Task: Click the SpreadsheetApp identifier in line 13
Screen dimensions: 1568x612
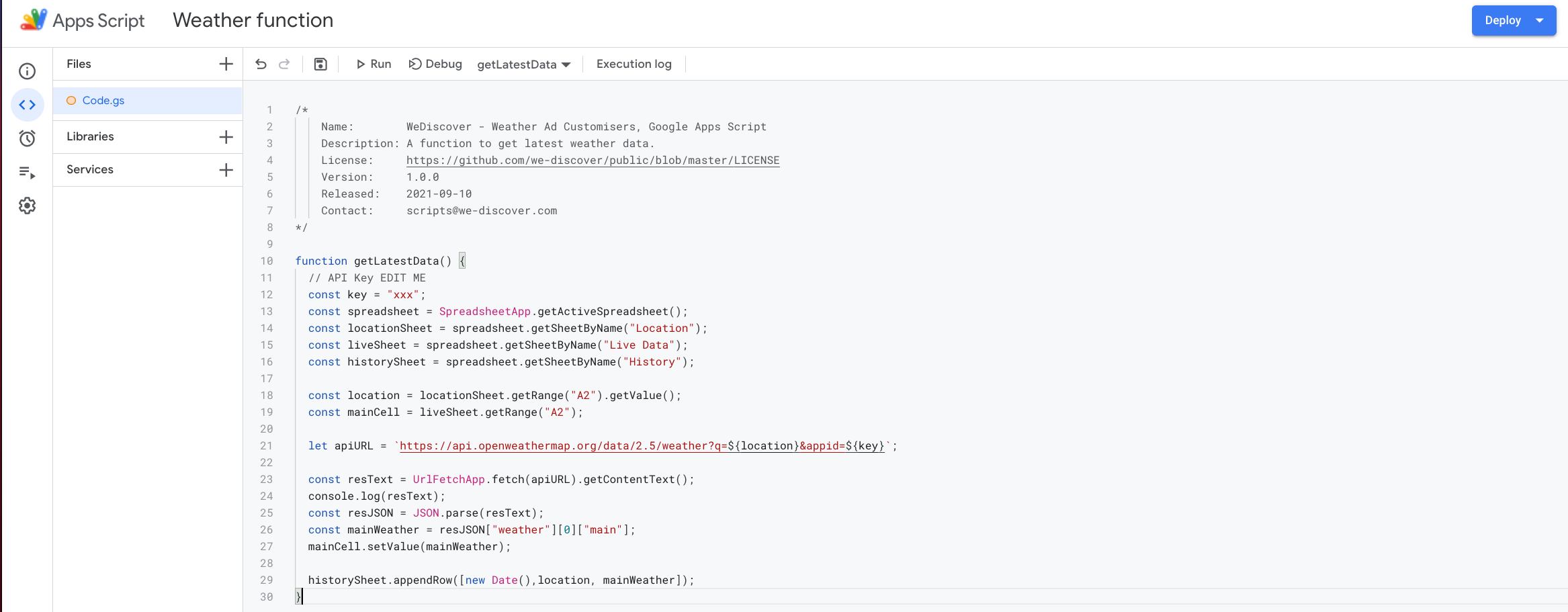Action: (x=484, y=312)
